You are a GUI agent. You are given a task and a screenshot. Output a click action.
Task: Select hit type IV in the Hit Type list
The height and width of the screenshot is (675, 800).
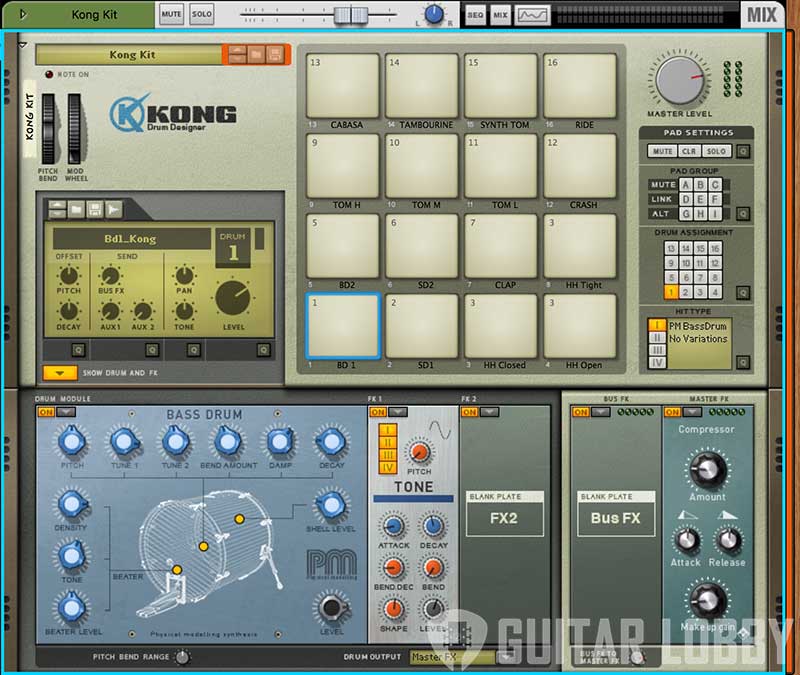pyautogui.click(x=657, y=362)
